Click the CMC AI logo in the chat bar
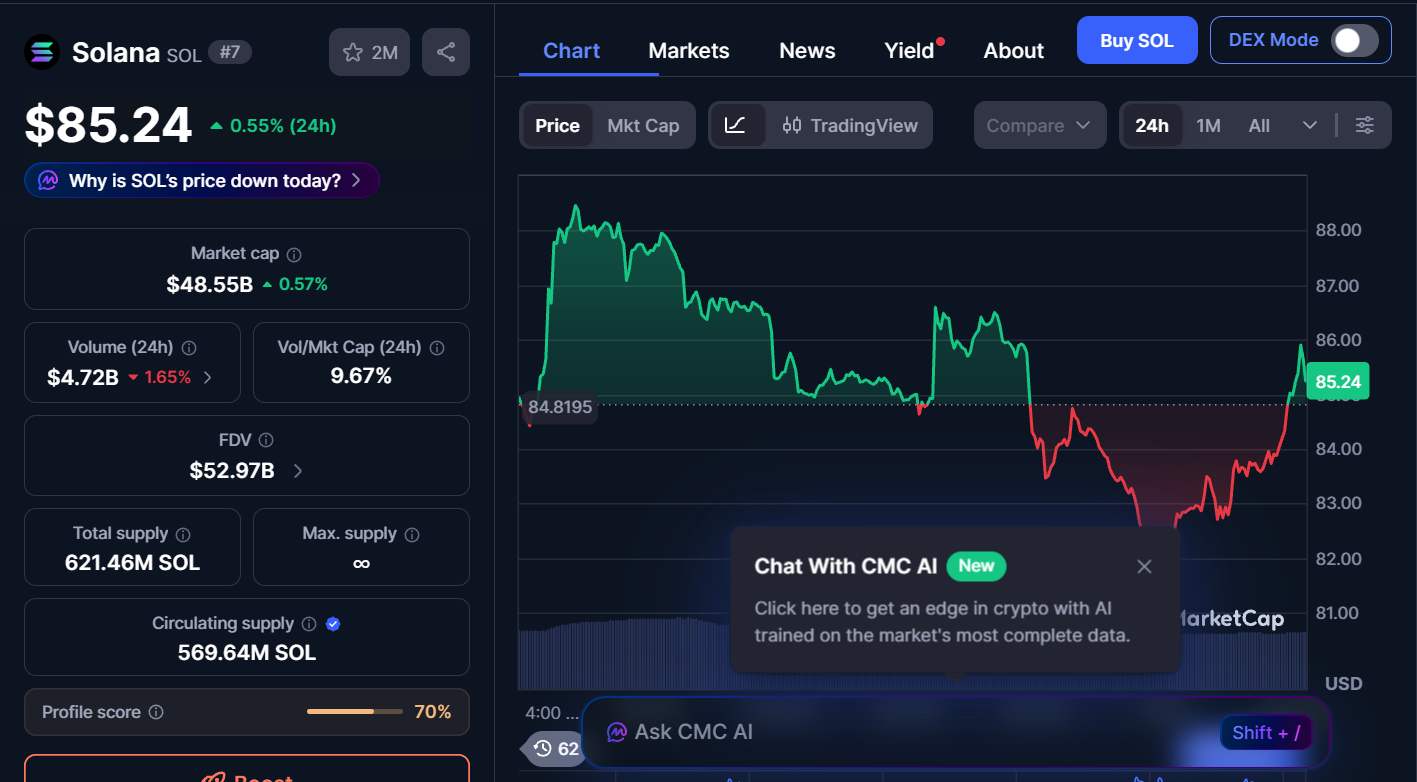 click(x=615, y=732)
